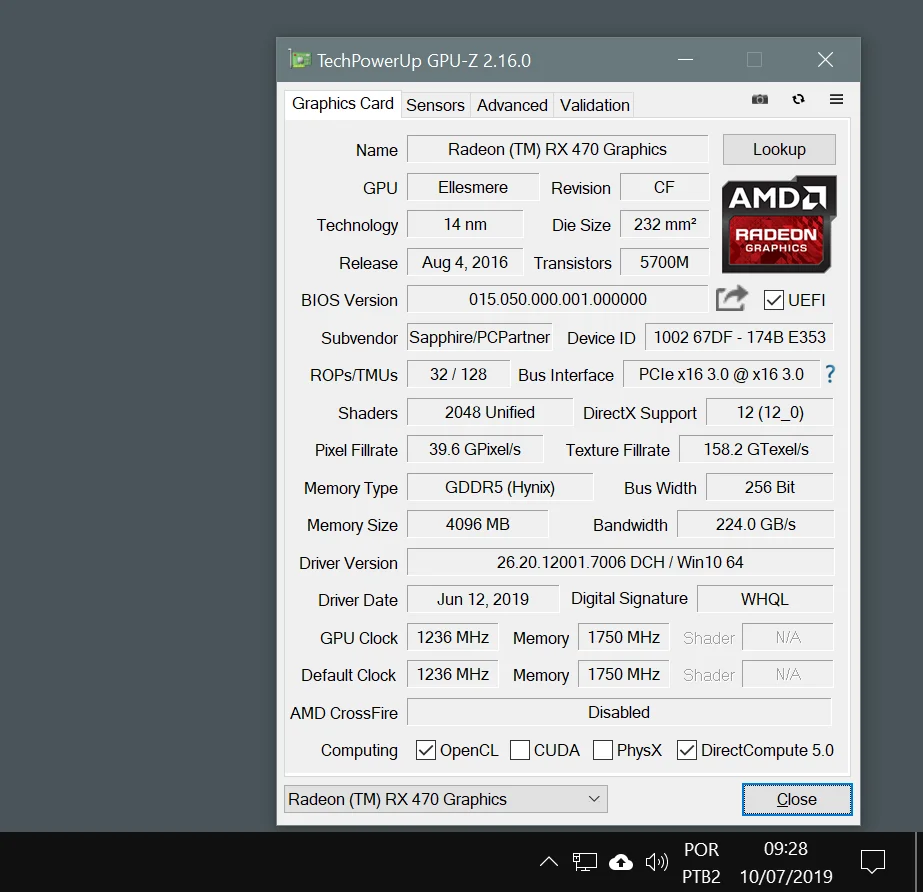Click the Driver Version value field
923x892 pixels.
(x=620, y=562)
